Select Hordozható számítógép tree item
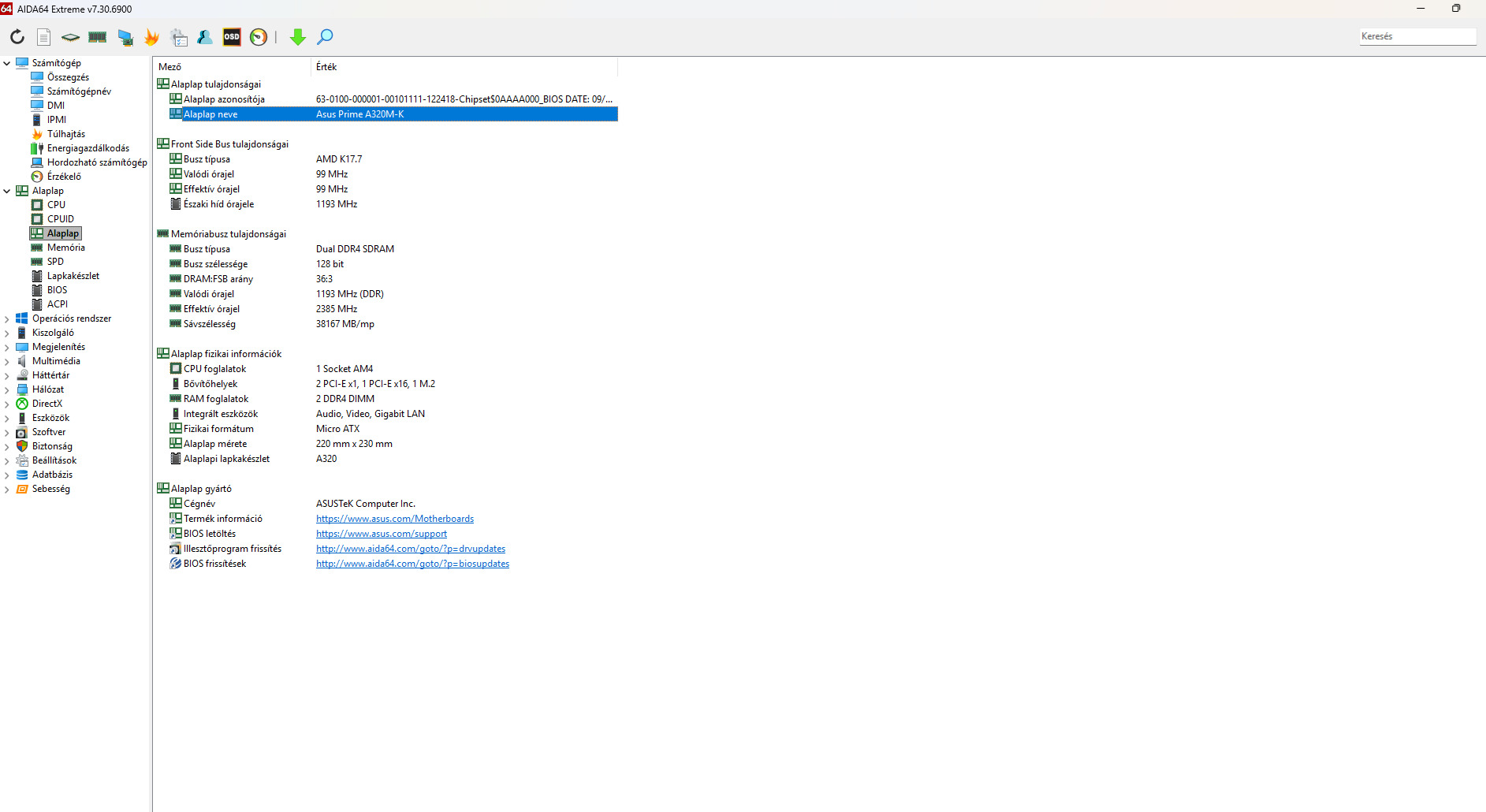Screen dimensions: 1486x812 click(97, 162)
